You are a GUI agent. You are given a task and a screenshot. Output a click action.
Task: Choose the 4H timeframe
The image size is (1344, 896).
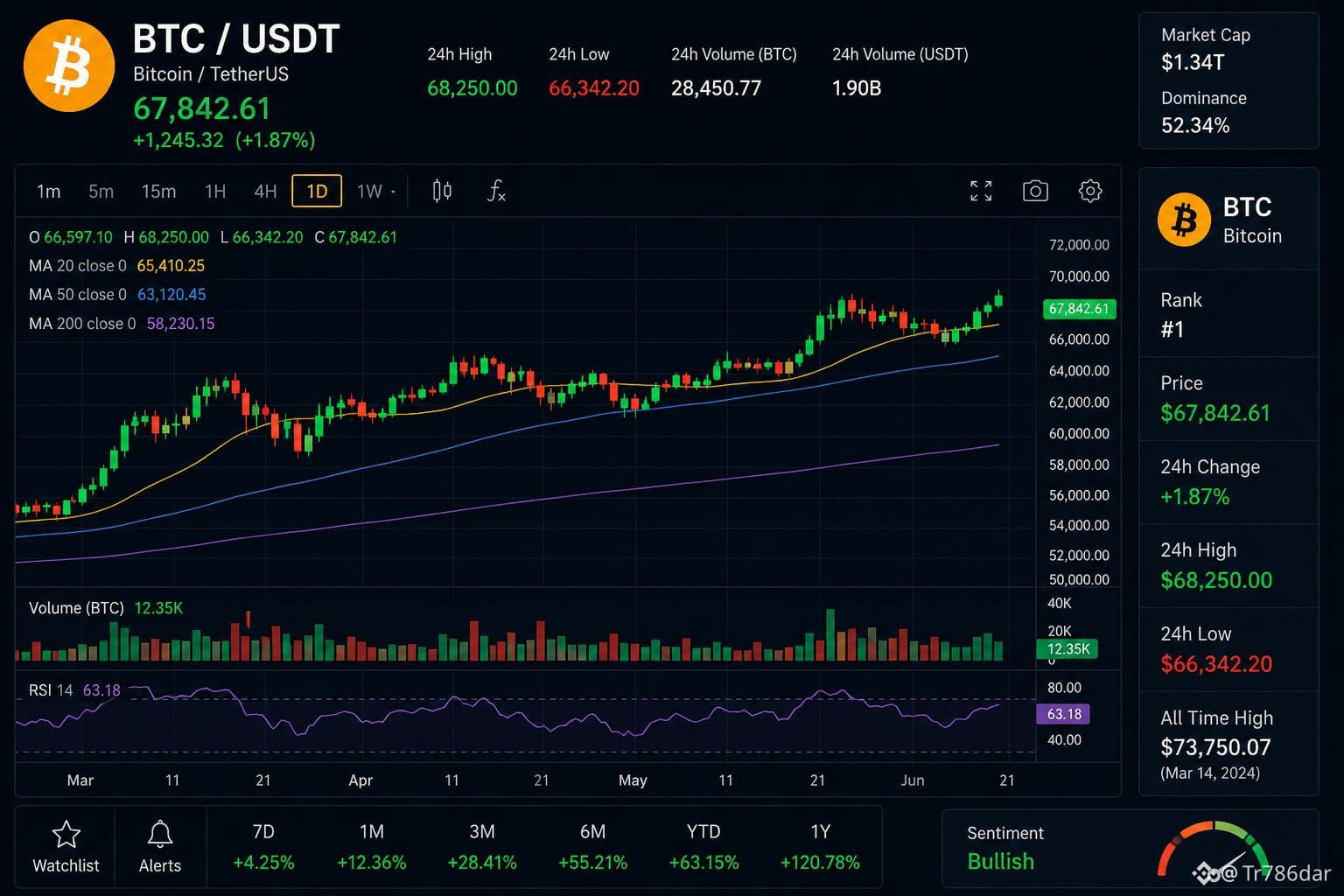pos(265,191)
